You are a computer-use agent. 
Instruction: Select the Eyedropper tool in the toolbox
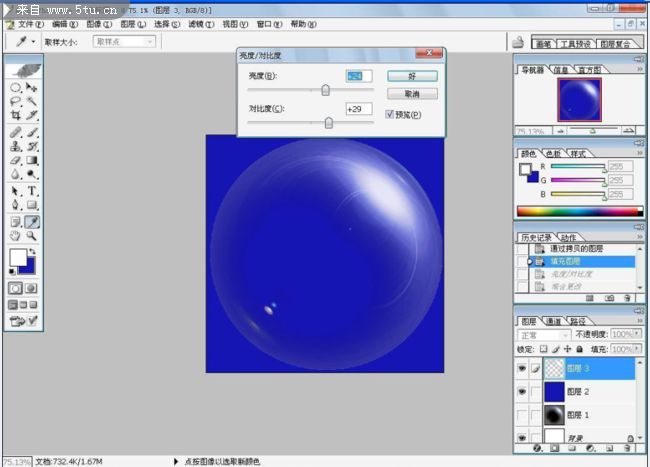32,221
